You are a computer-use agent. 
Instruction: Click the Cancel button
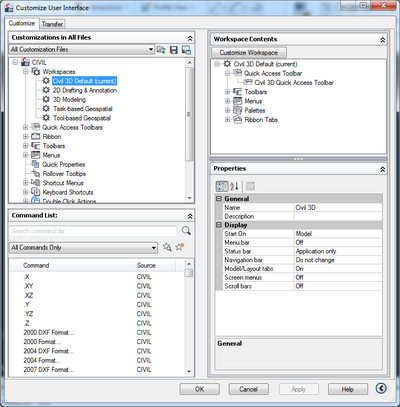(248, 389)
